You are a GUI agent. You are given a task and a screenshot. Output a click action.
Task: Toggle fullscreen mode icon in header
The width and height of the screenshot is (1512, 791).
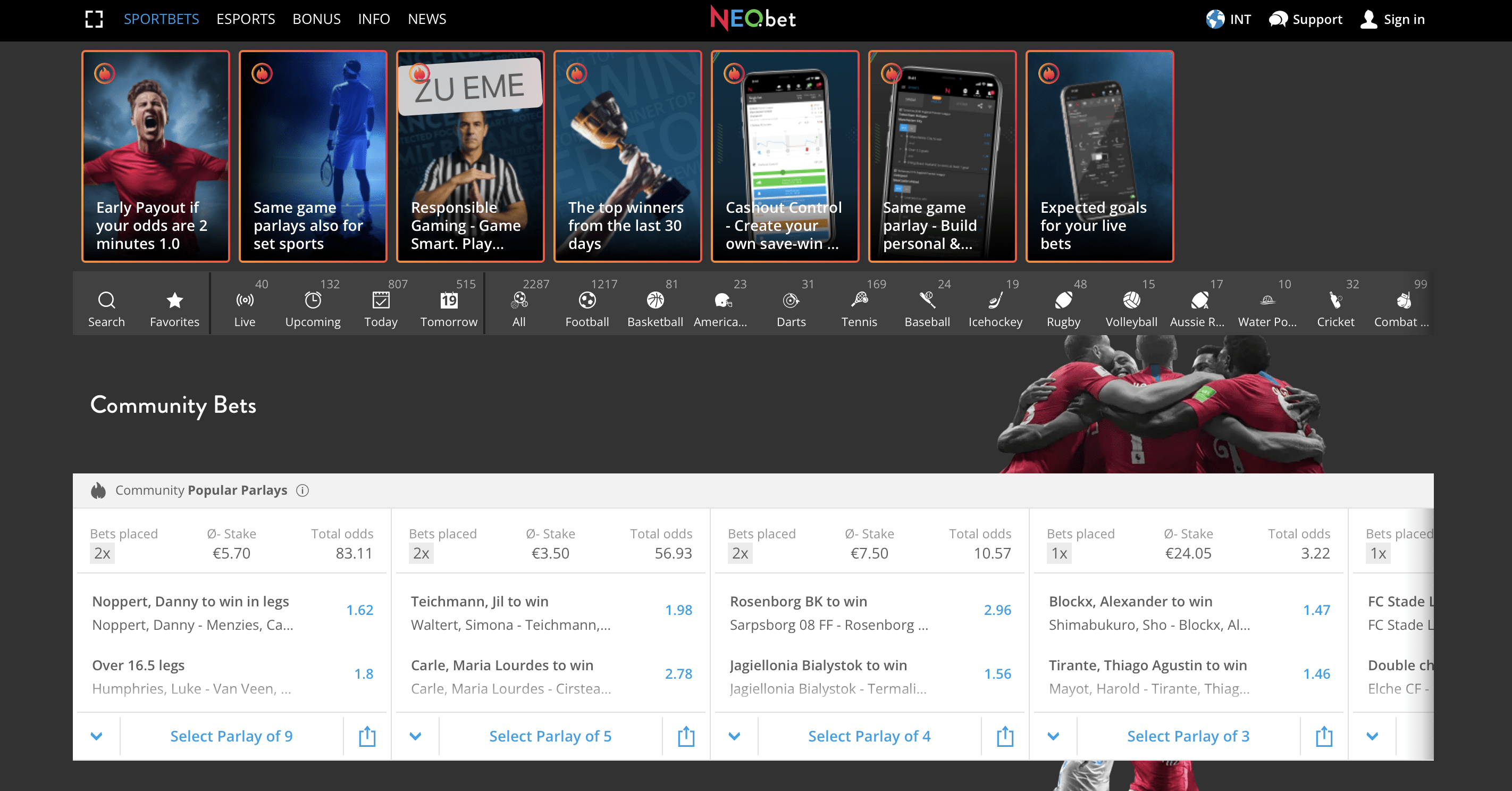click(x=94, y=19)
